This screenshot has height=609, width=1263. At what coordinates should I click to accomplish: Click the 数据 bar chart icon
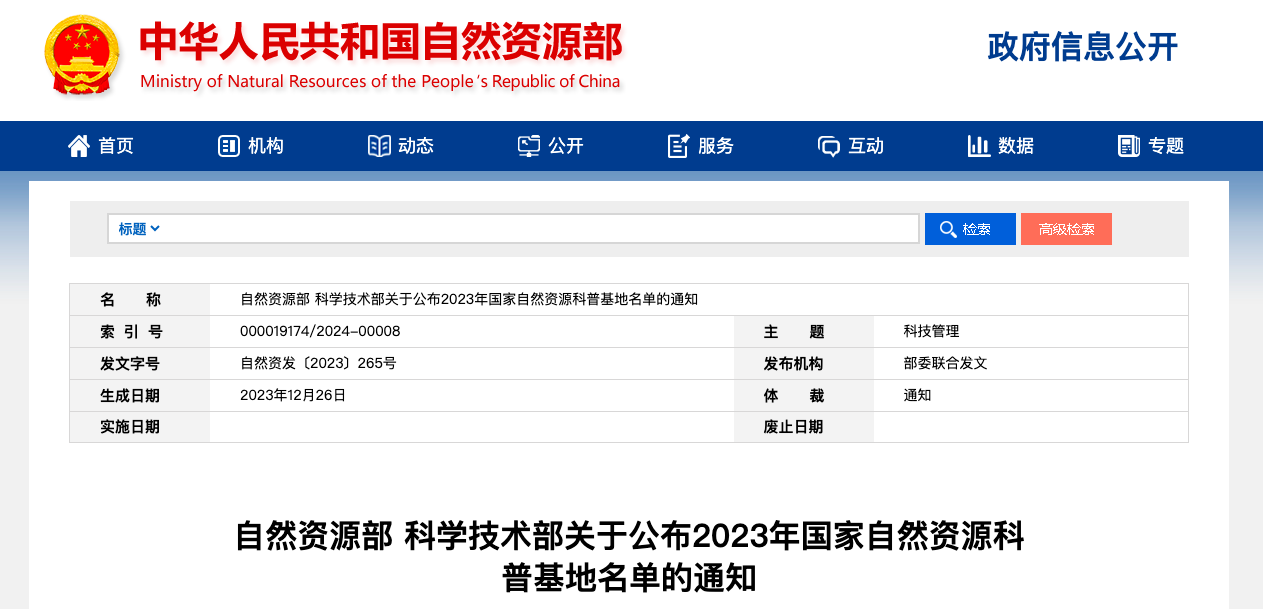pyautogui.click(x=979, y=146)
